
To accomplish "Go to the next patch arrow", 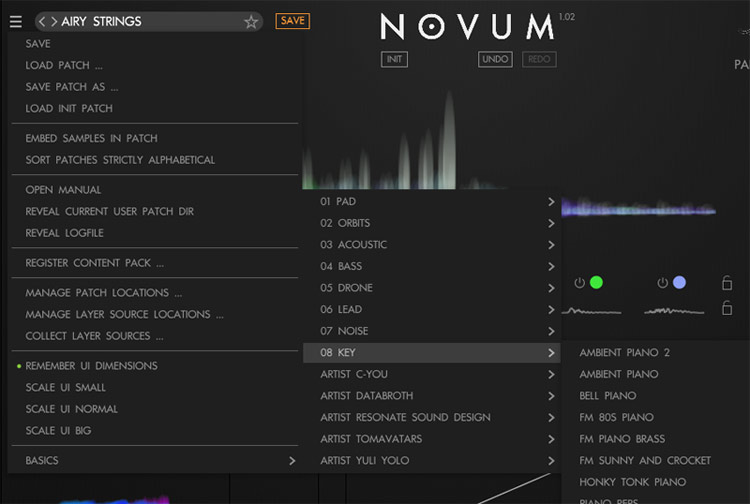I will pos(54,21).
